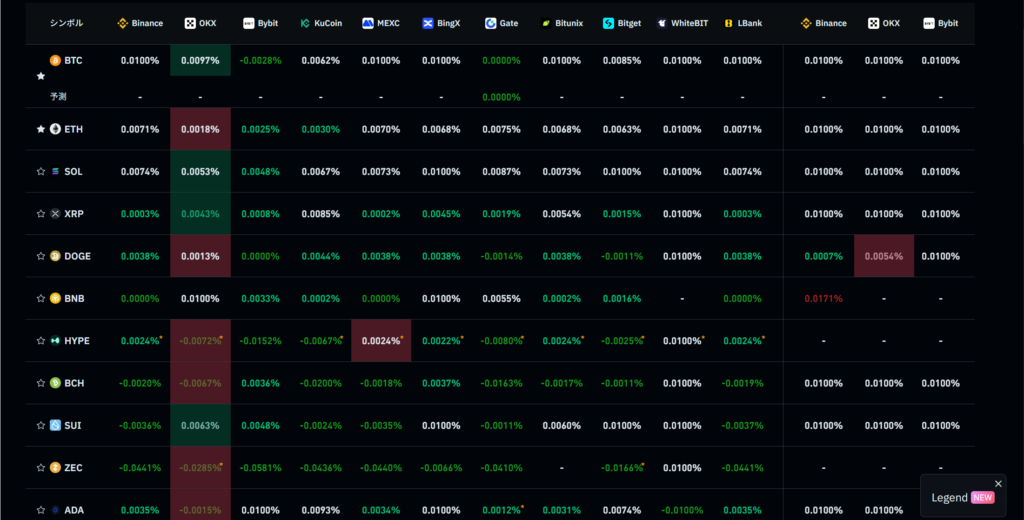The height and width of the screenshot is (520, 1024).
Task: Remove ETH from favorites via star
Action: (41, 129)
